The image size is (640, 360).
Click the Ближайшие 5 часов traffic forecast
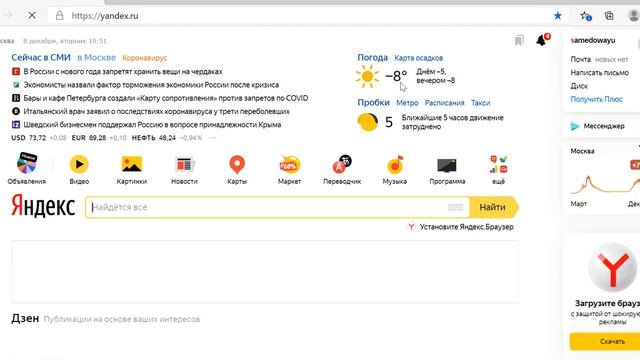(x=452, y=122)
